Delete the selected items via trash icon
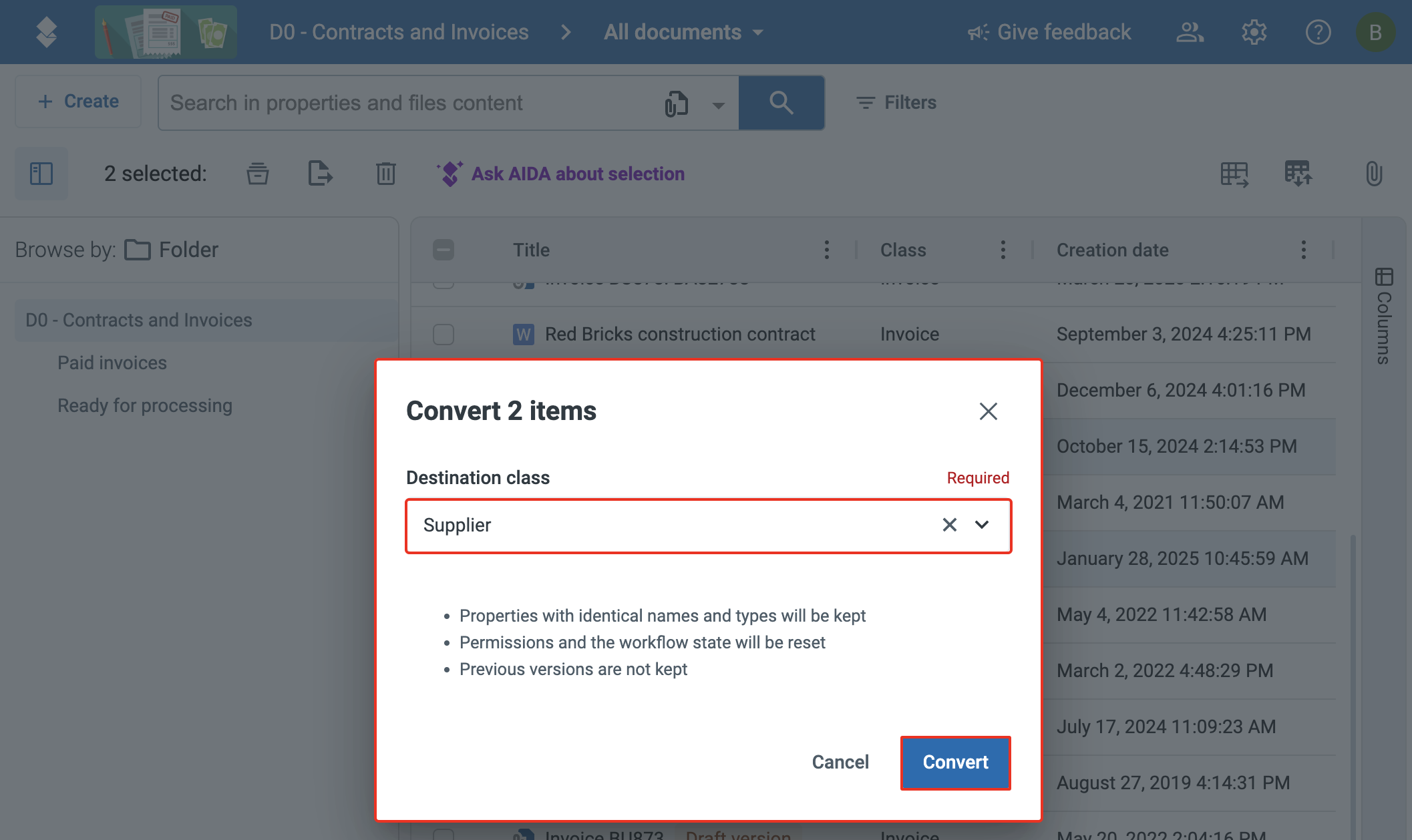 385,174
